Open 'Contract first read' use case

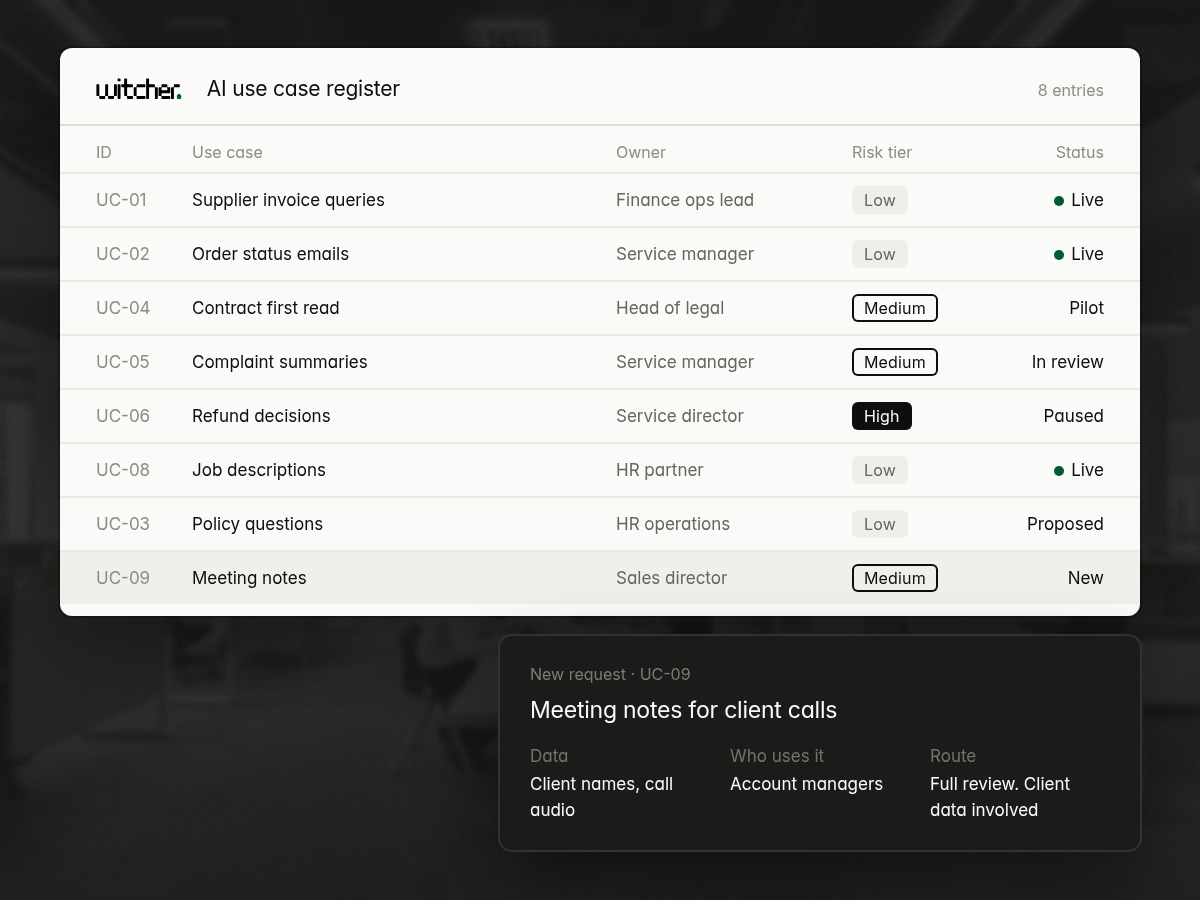coord(266,308)
